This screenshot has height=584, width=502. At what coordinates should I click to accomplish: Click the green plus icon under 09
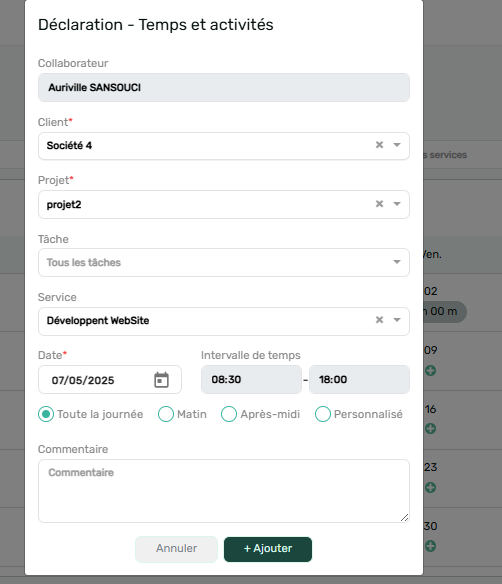(430, 371)
